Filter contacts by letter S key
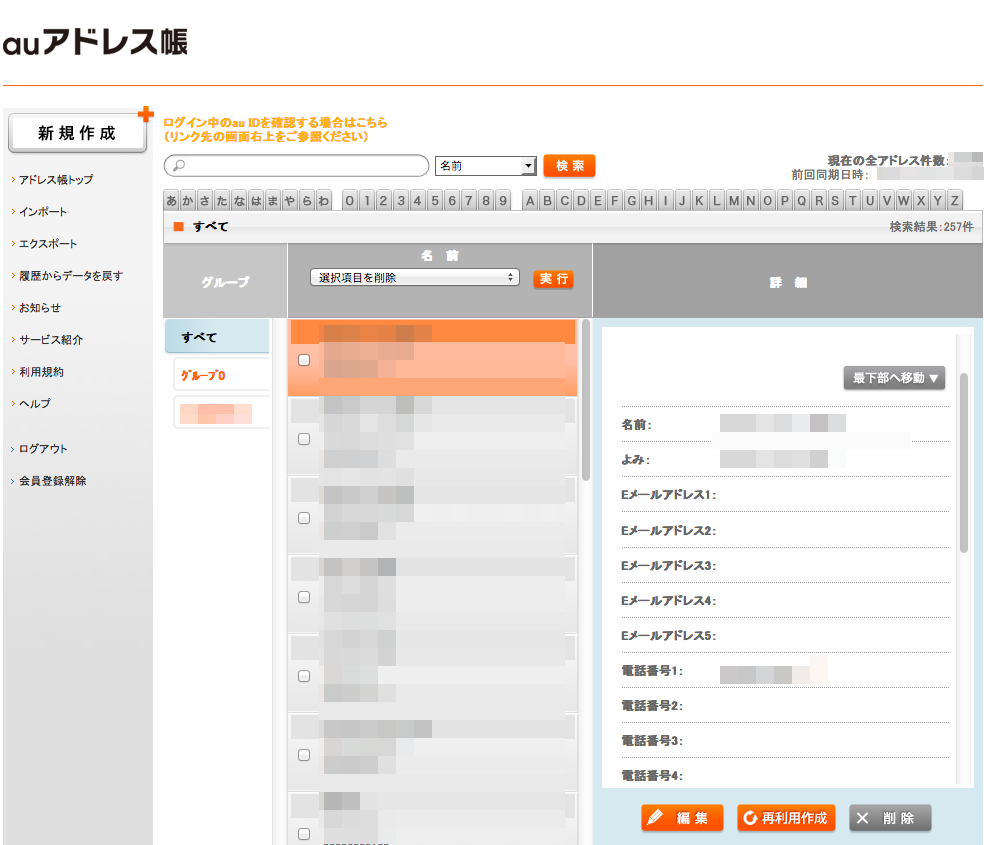The width and height of the screenshot is (984, 845). click(835, 201)
